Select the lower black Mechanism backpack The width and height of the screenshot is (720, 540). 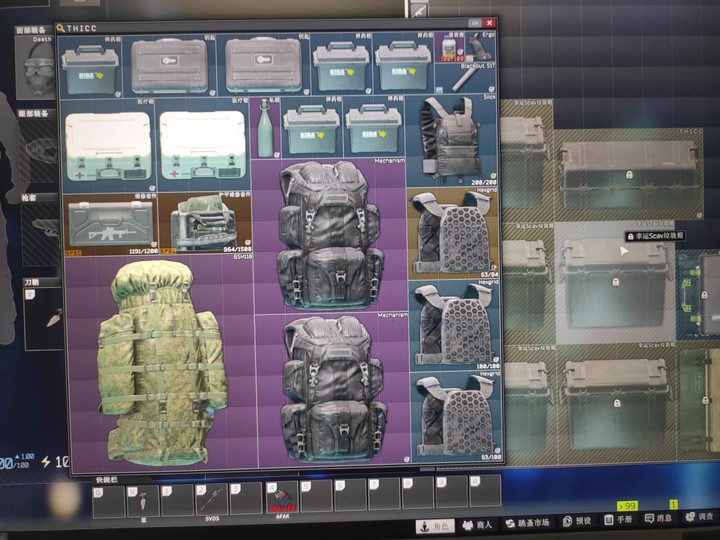coord(332,388)
